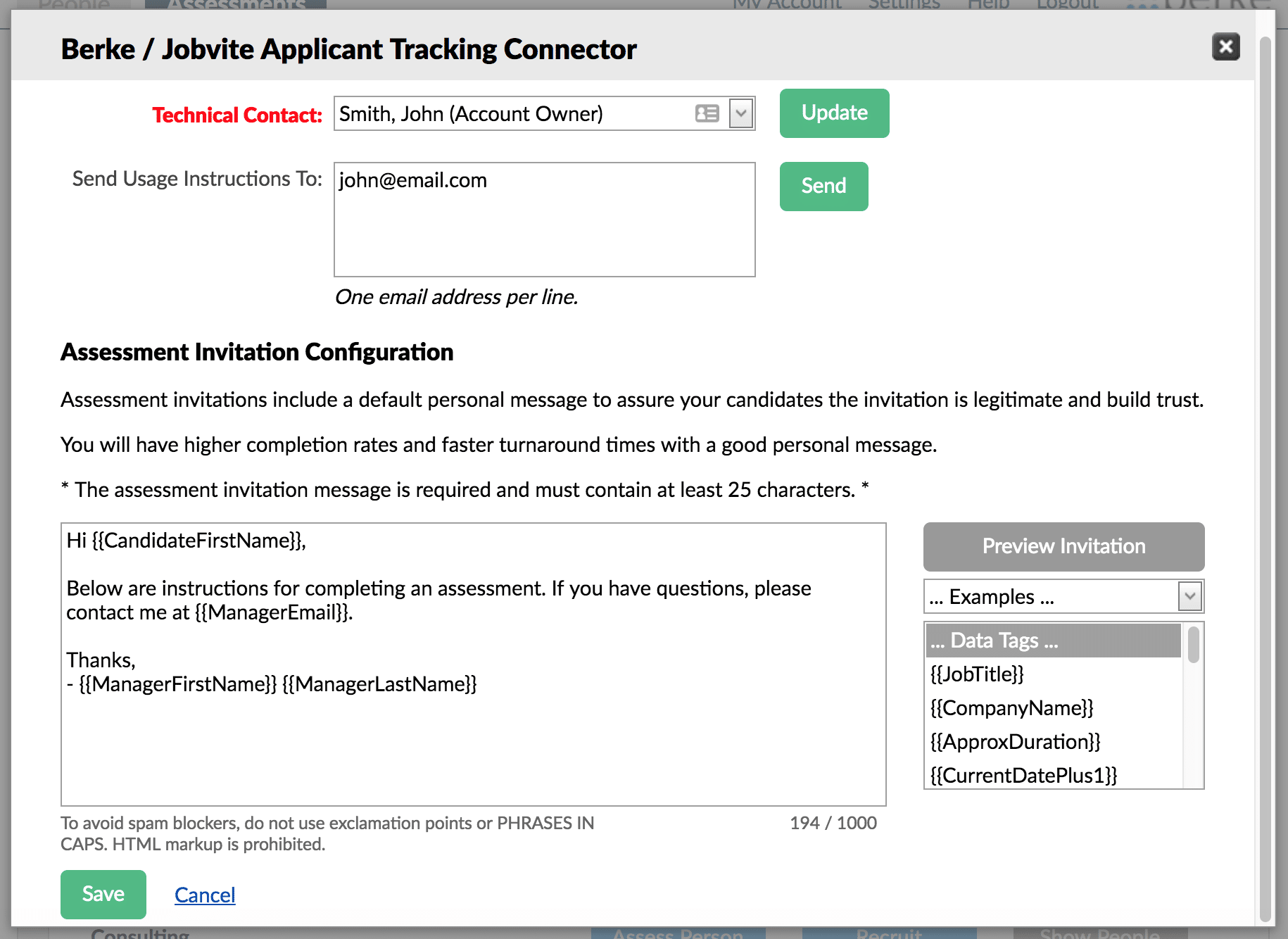Close the Jobvite connector dialog
This screenshot has height=939, width=1288.
coord(1225,47)
